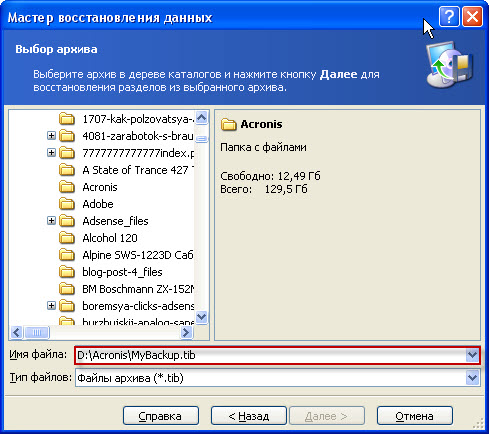The height and width of the screenshot is (434, 489).
Task: Click folder icon next to 4081-zarabotok-s-brau
Action: click(67, 136)
